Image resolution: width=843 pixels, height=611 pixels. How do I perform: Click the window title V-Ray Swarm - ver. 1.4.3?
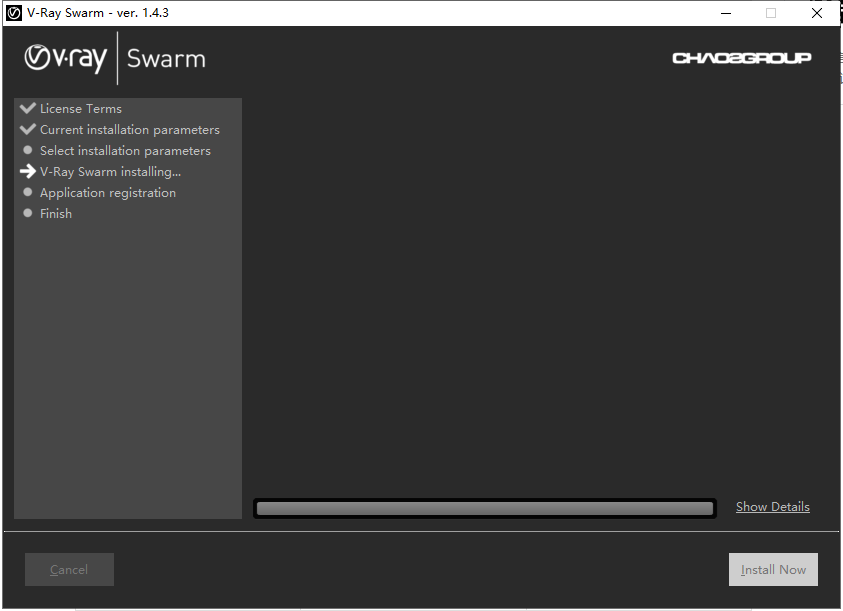point(98,13)
